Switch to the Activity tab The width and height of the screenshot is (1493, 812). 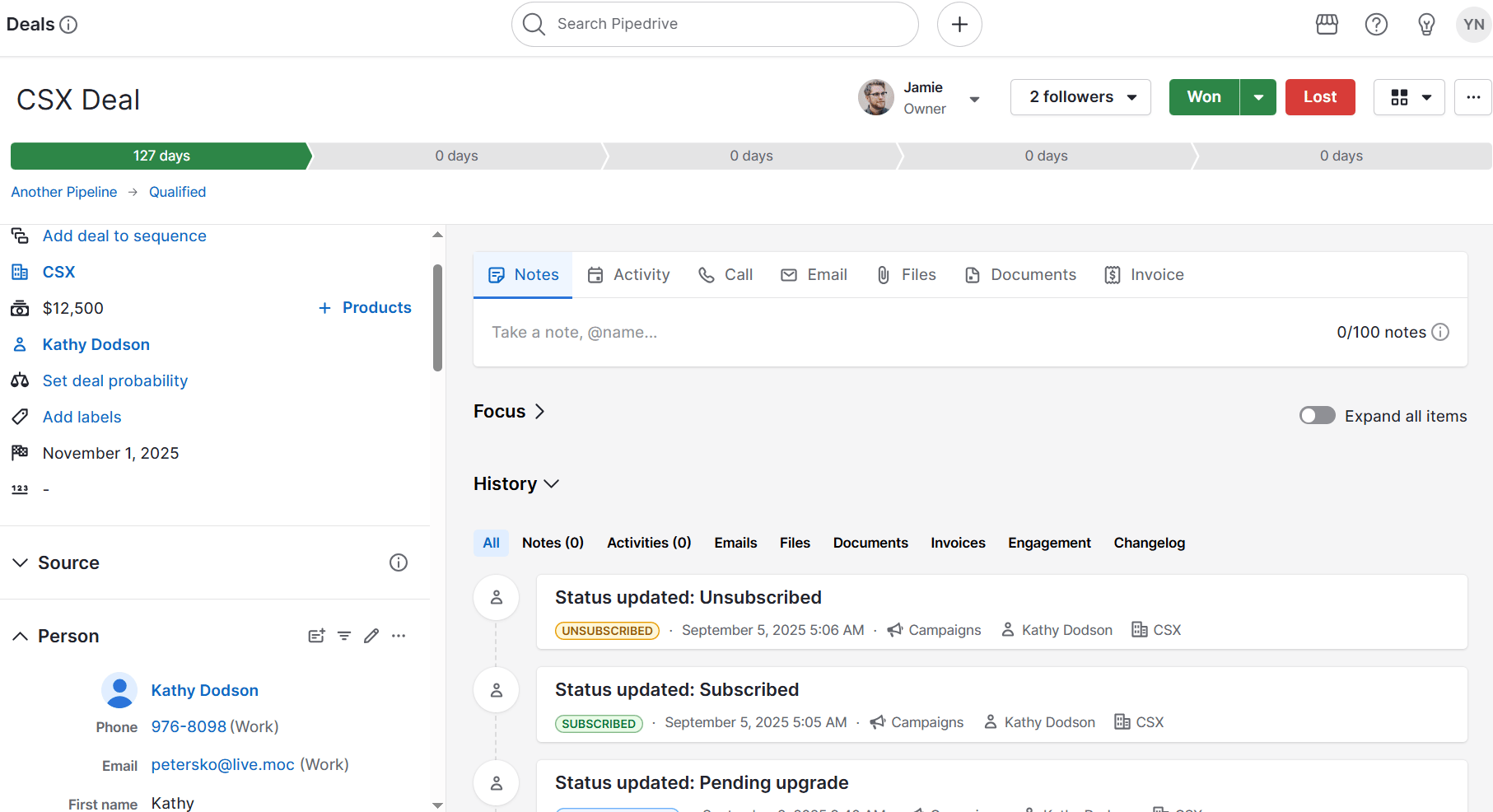coord(628,274)
